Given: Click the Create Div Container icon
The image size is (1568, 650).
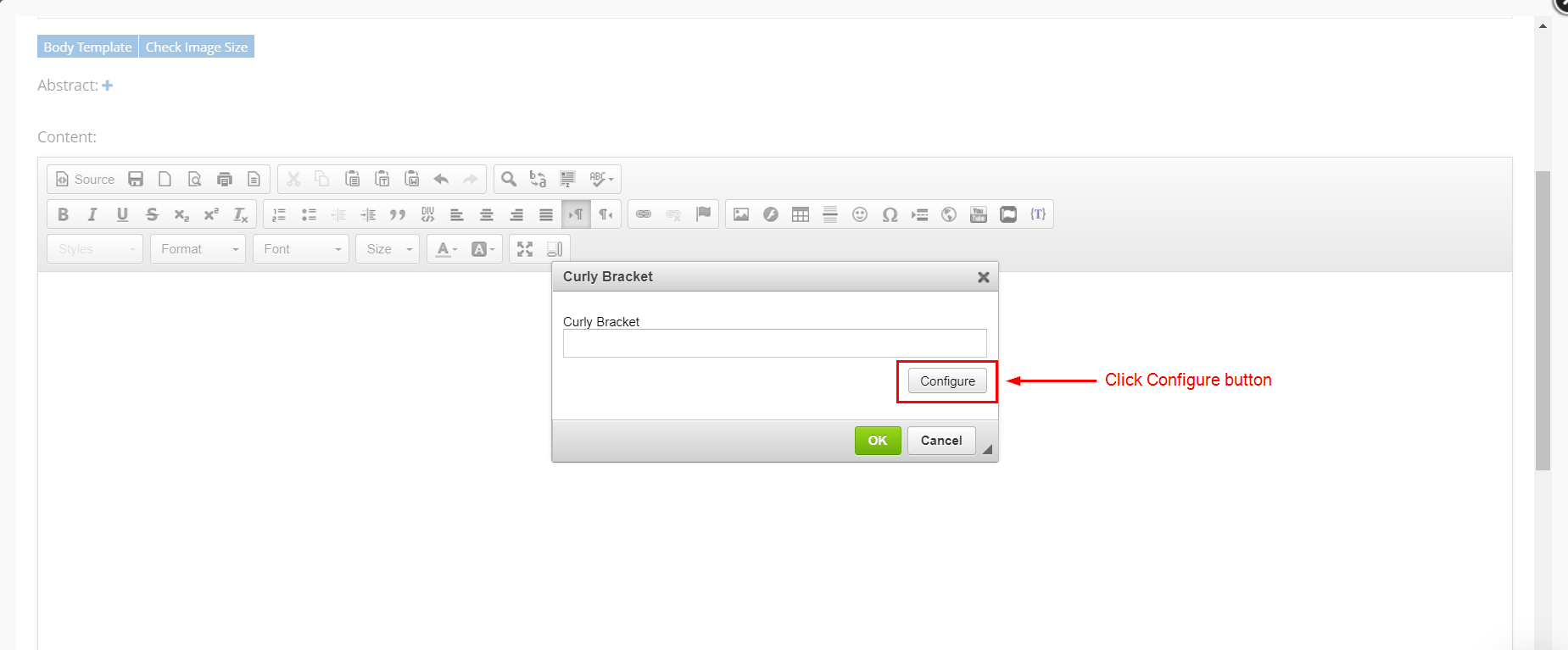Looking at the screenshot, I should pos(427,214).
